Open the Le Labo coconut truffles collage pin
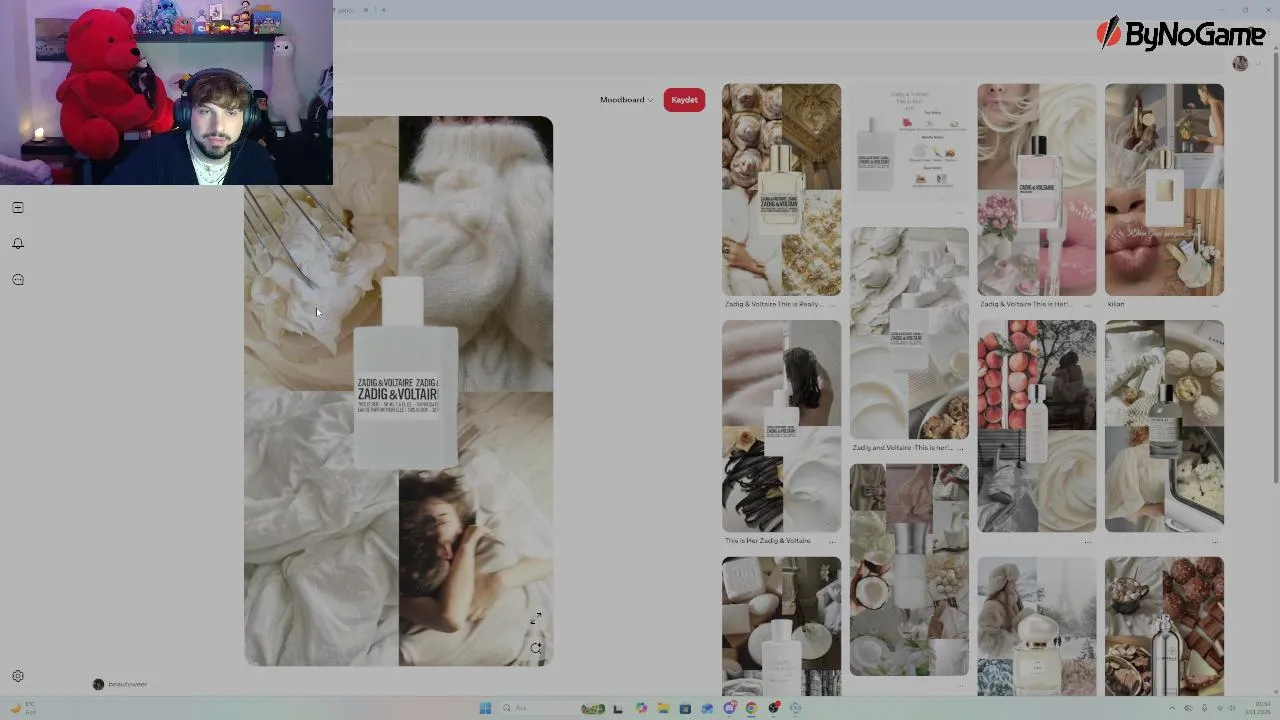1280x720 pixels. 1164,426
